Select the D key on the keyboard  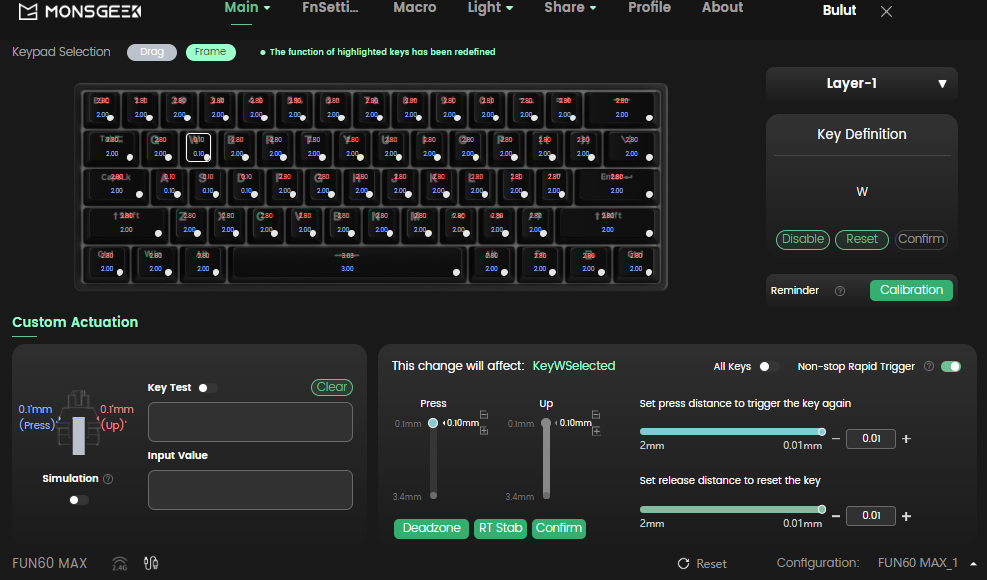click(246, 185)
